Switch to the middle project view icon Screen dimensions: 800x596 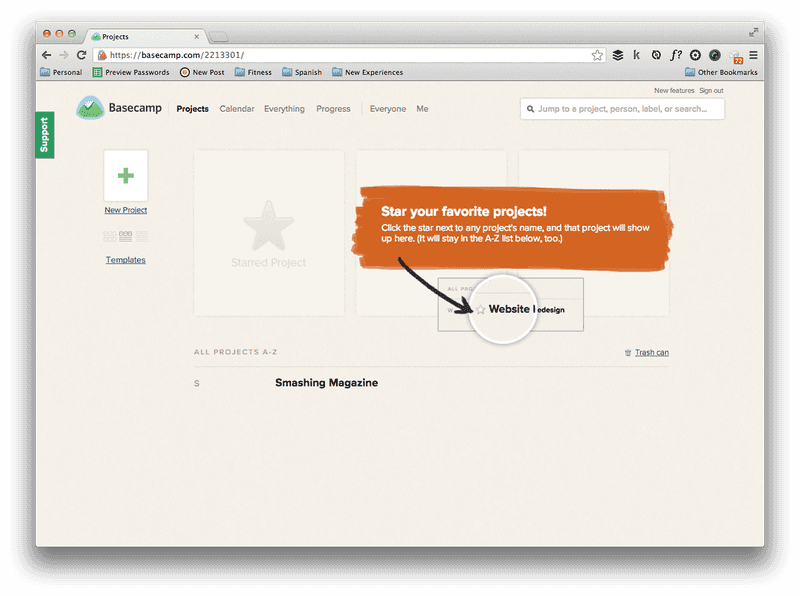pos(126,236)
